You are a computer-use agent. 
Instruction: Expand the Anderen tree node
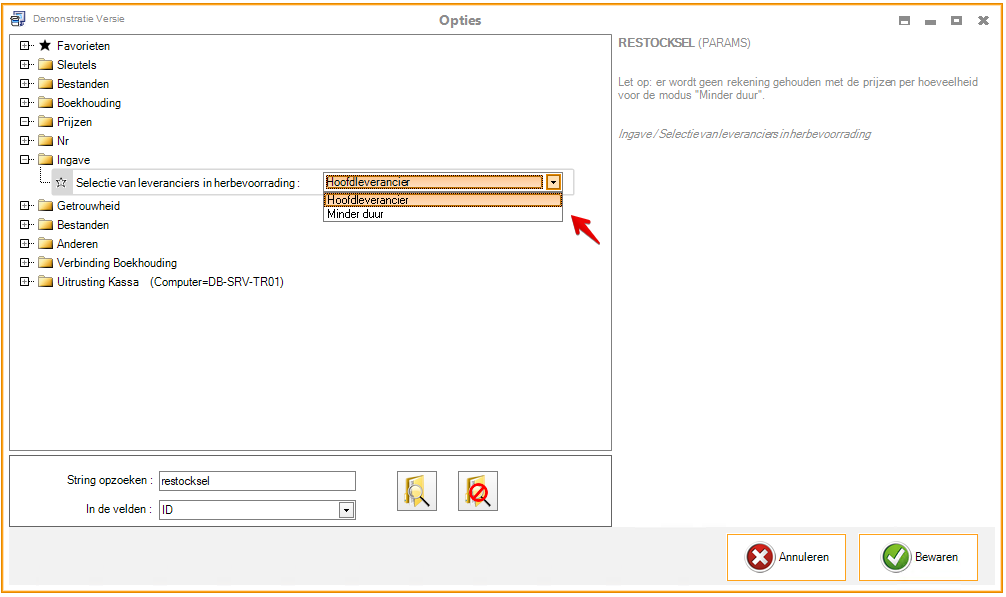[25, 244]
